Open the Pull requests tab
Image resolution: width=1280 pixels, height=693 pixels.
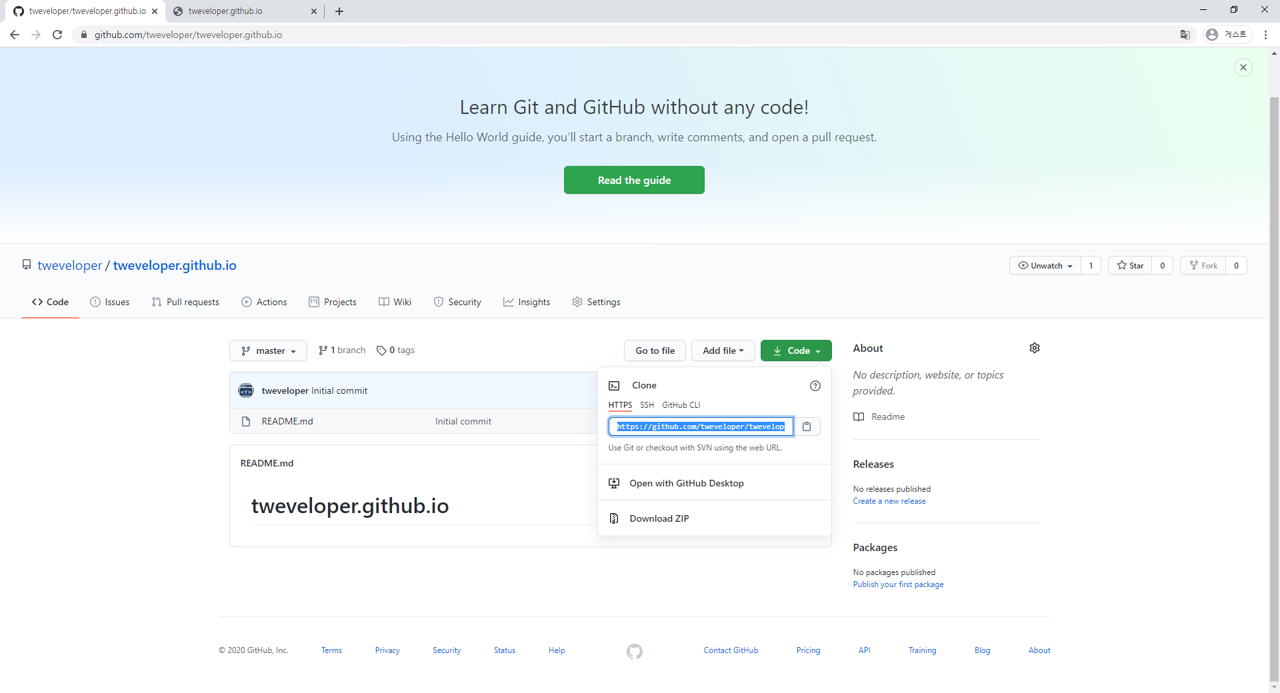(185, 302)
